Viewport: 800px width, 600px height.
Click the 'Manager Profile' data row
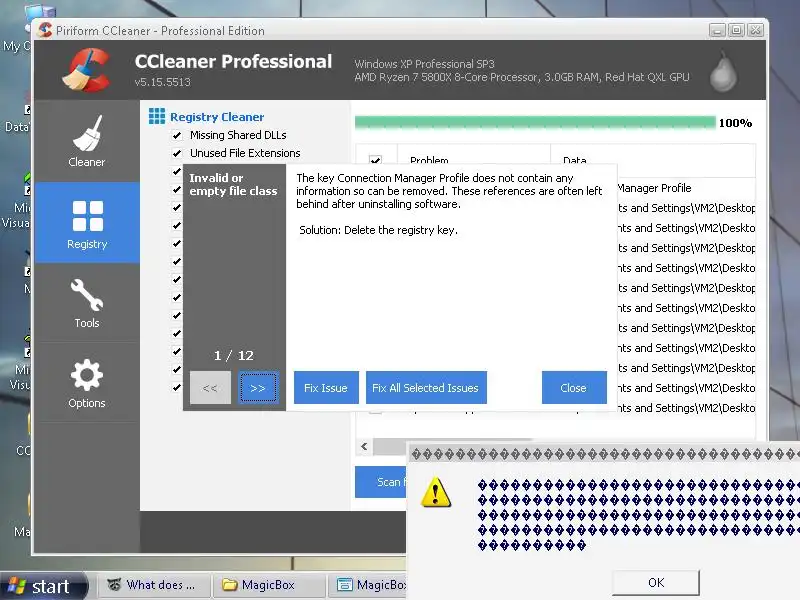[654, 188]
